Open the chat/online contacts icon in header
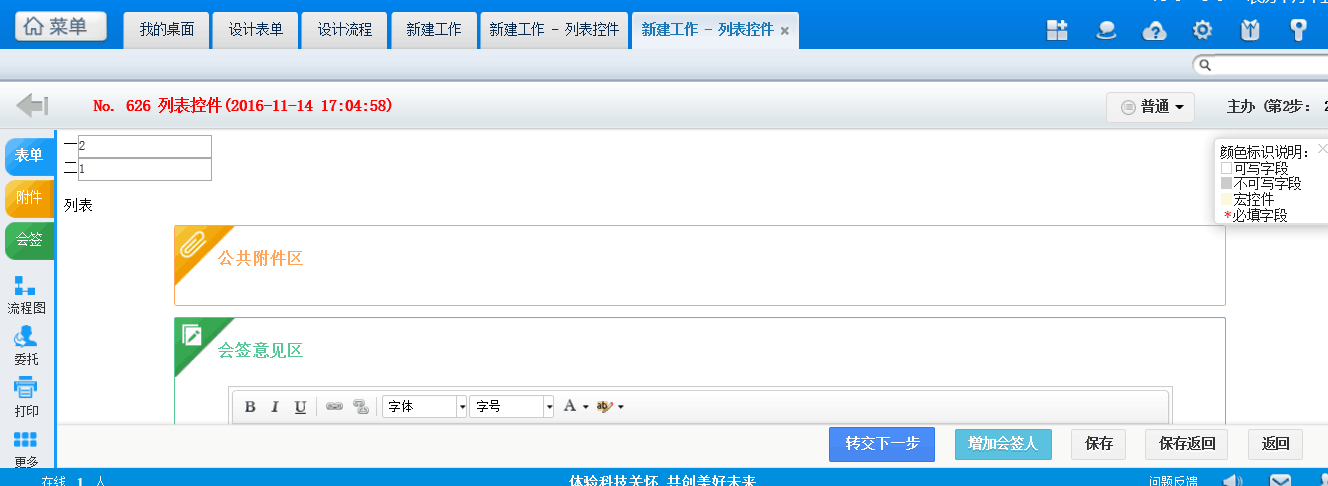1328x486 pixels. pyautogui.click(x=1106, y=30)
